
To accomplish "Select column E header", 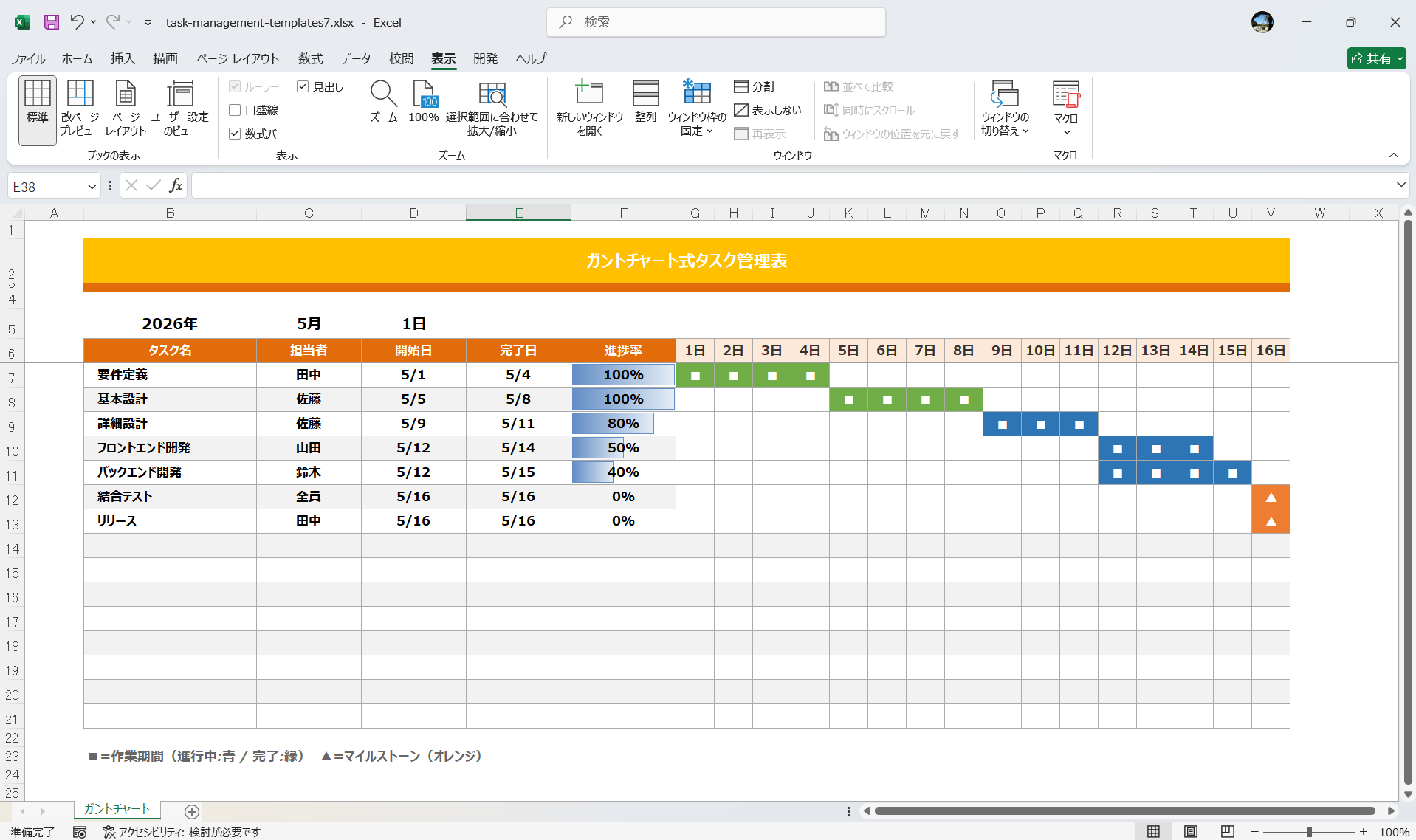I will click(518, 213).
